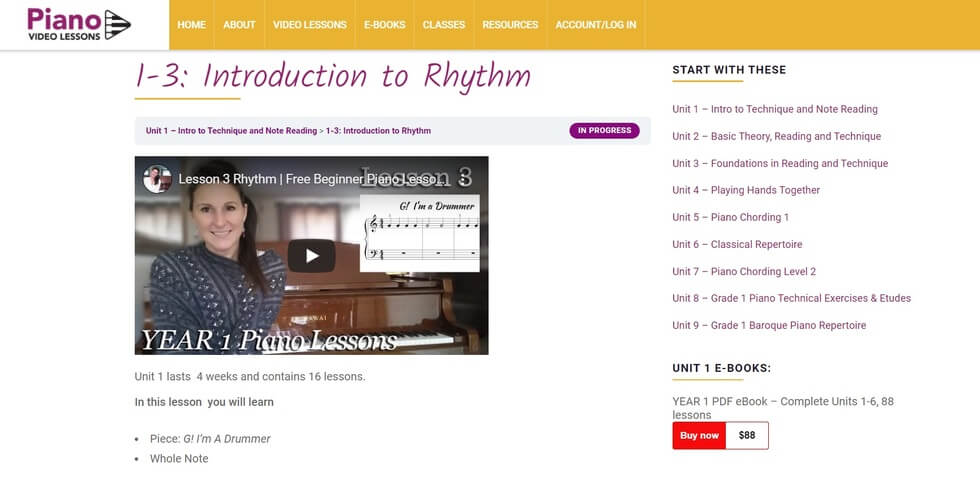Play the Lesson 3 Rhythm video
Screen dimensions: 980x480
tap(311, 256)
